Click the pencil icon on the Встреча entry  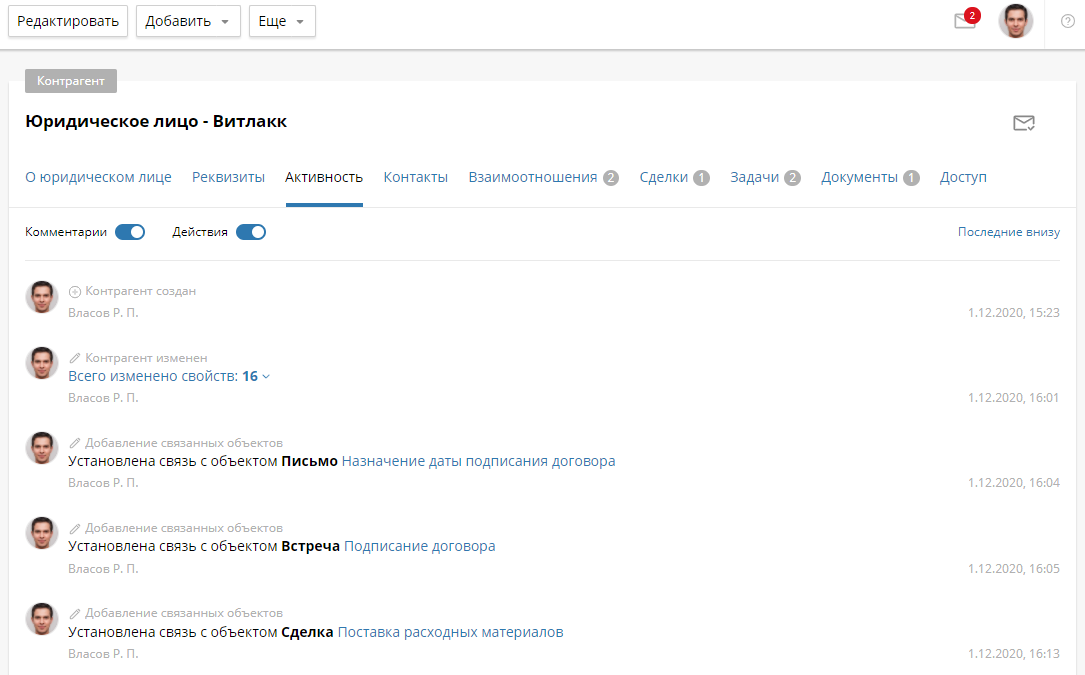75,528
